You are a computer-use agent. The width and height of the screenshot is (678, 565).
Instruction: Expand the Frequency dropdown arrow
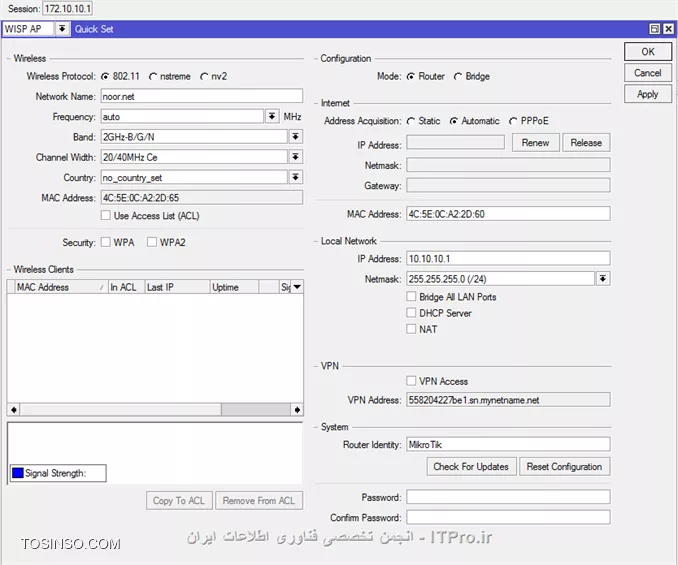coord(272,116)
